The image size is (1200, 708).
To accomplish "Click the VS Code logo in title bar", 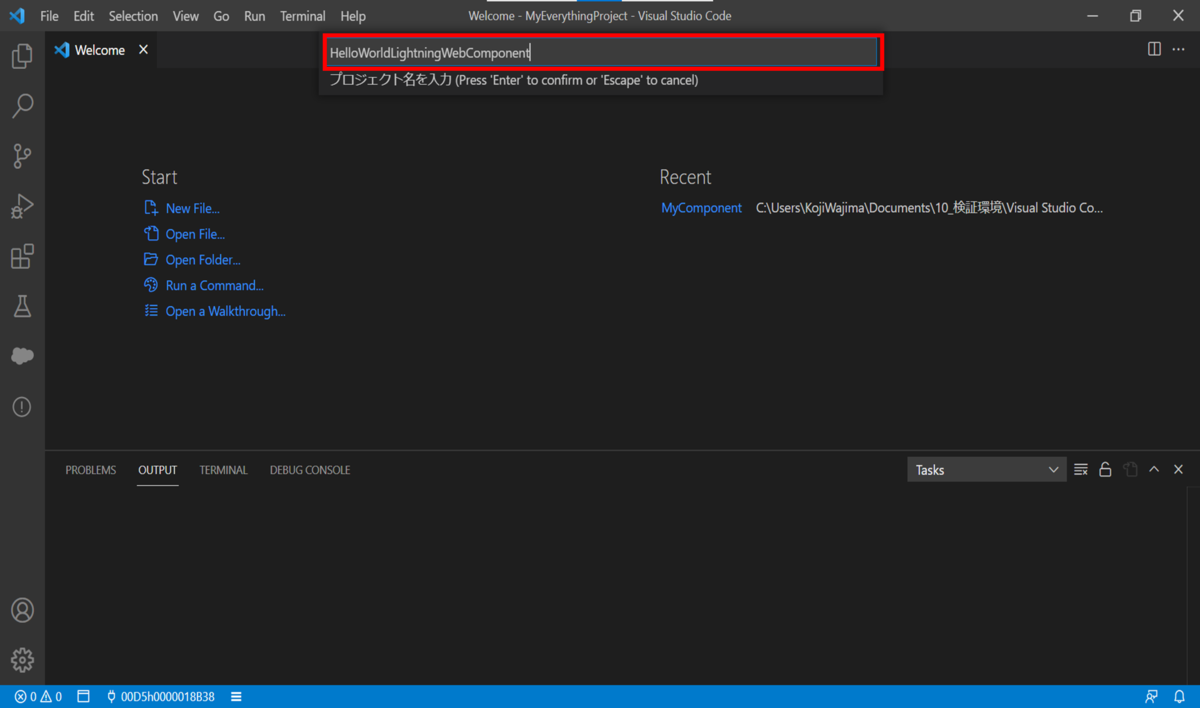I will [16, 16].
